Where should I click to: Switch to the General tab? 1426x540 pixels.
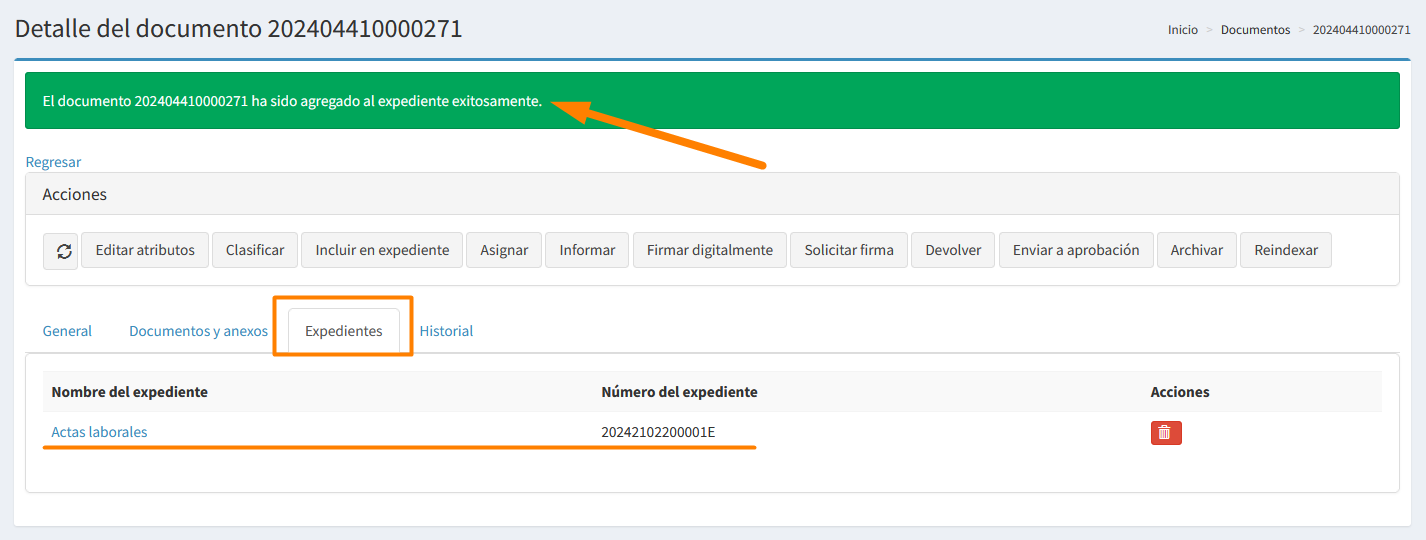pos(67,331)
